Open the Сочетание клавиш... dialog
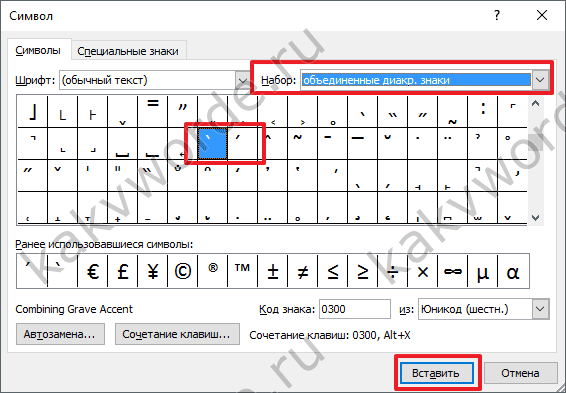 [x=177, y=334]
